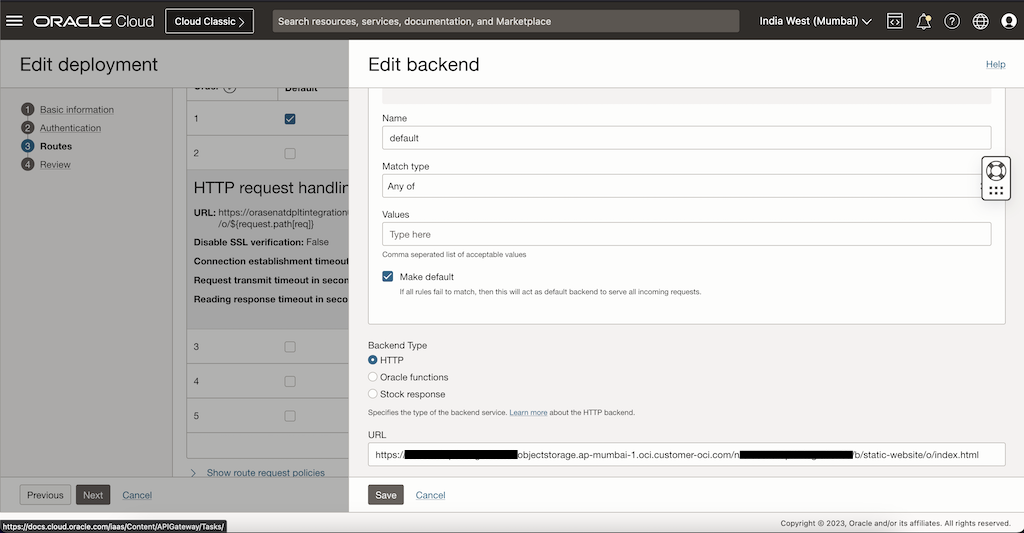Select HTTP backend type

tap(373, 360)
